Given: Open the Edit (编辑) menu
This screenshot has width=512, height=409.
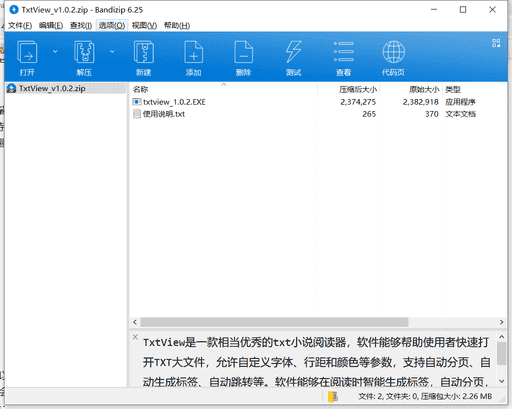Looking at the screenshot, I should (51, 26).
